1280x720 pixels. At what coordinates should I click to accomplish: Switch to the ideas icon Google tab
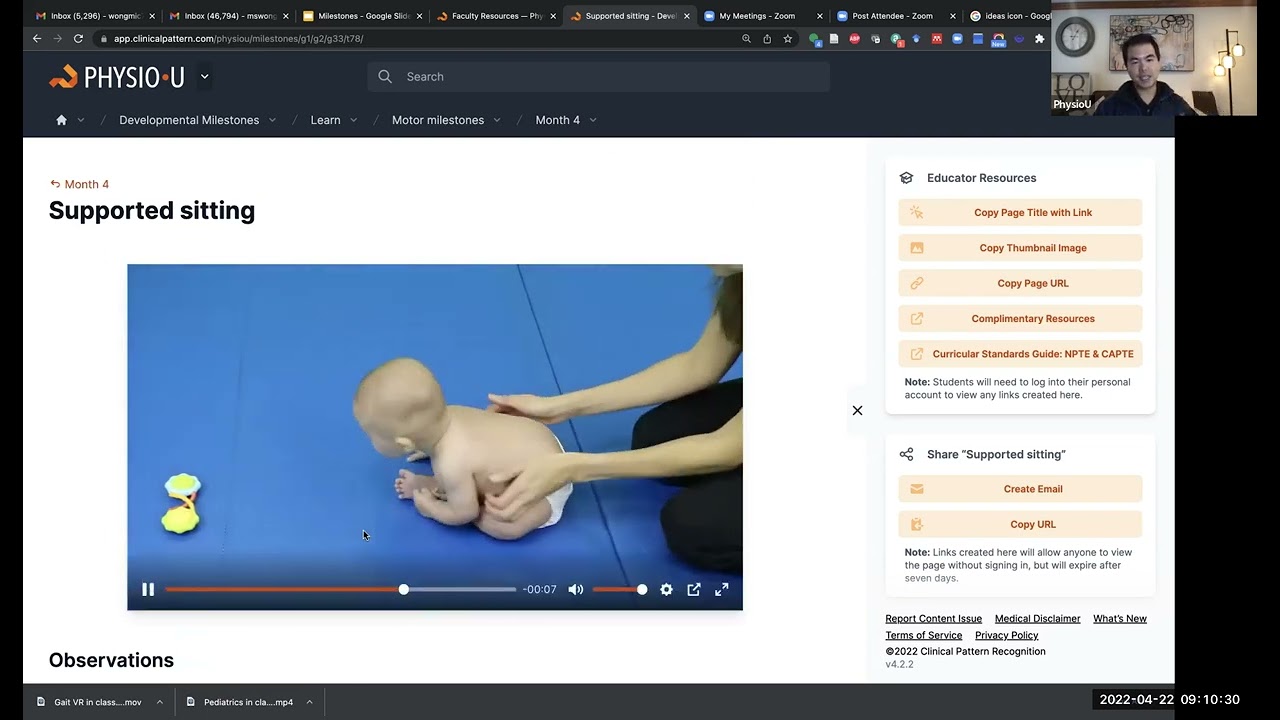click(x=1010, y=16)
